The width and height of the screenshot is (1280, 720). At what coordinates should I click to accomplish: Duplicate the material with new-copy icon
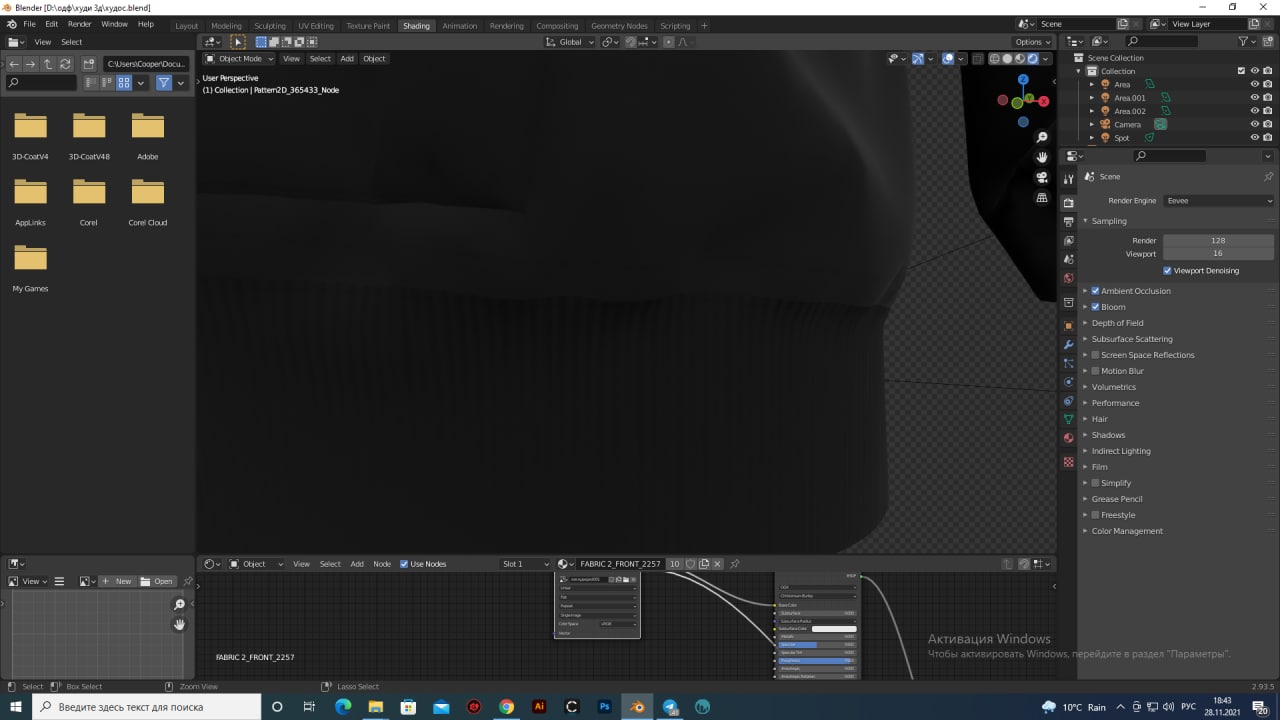coord(704,564)
